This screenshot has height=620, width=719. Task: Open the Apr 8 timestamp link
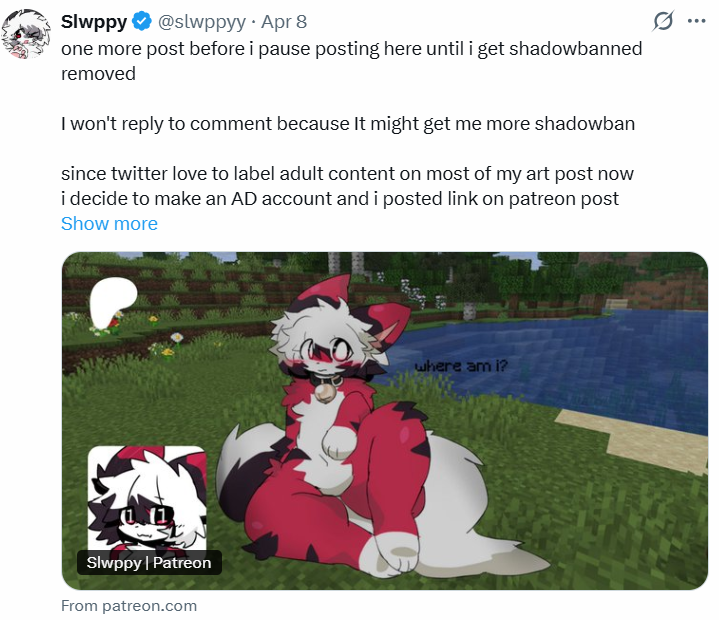[284, 22]
